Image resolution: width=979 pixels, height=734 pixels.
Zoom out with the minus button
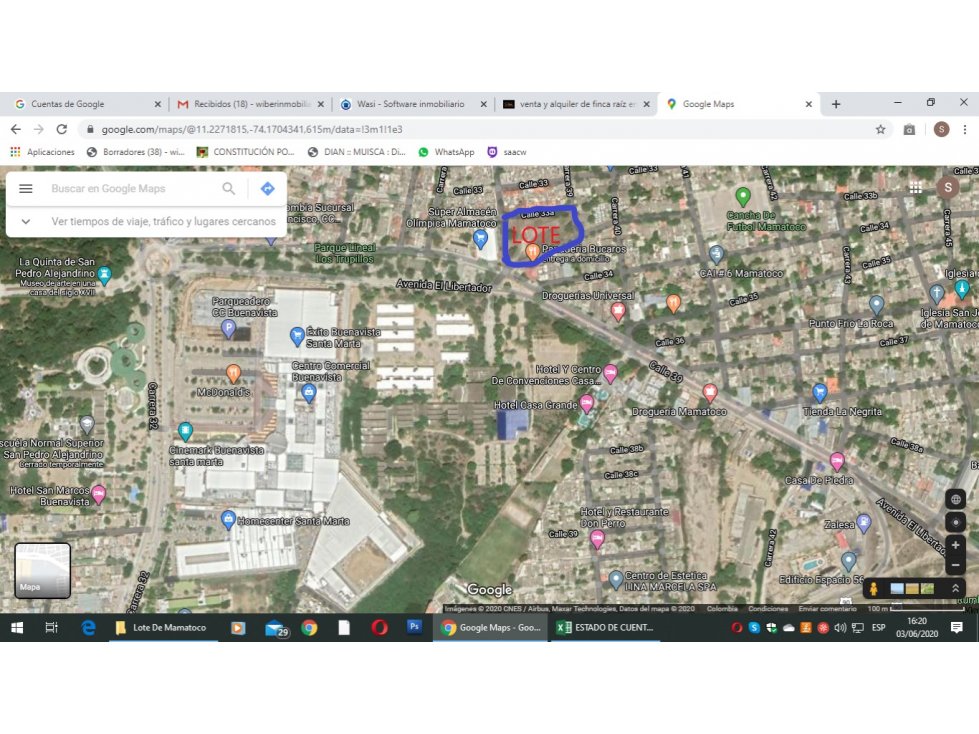pyautogui.click(x=955, y=565)
